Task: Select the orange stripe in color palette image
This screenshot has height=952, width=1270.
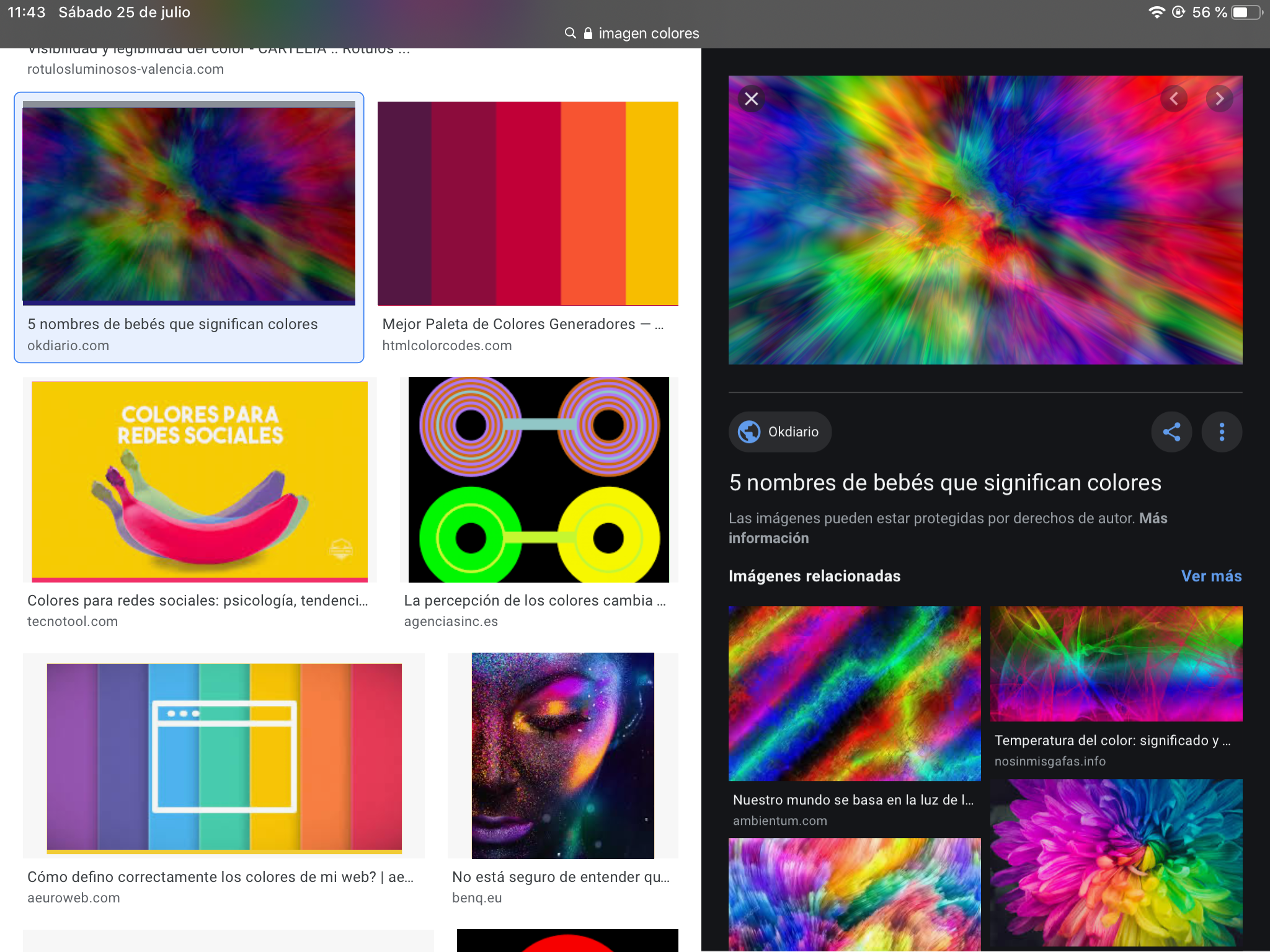Action: [593, 203]
